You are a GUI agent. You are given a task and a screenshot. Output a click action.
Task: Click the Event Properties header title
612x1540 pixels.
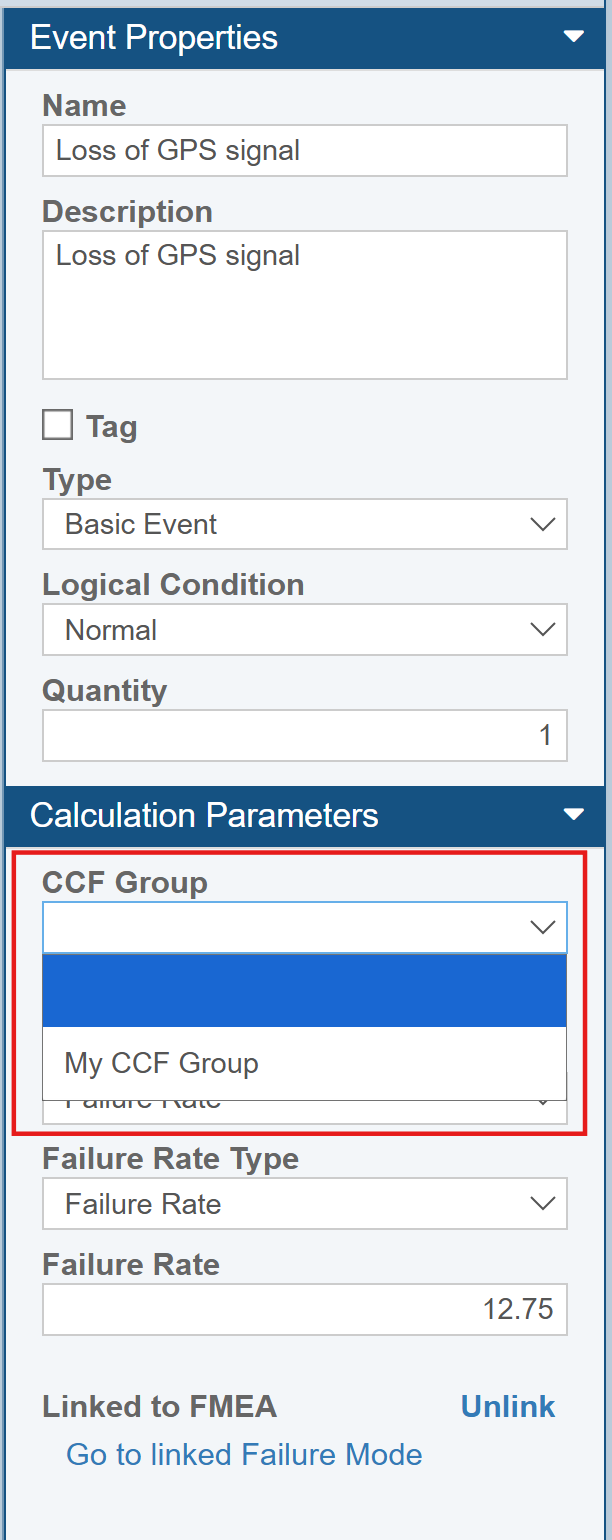[154, 37]
